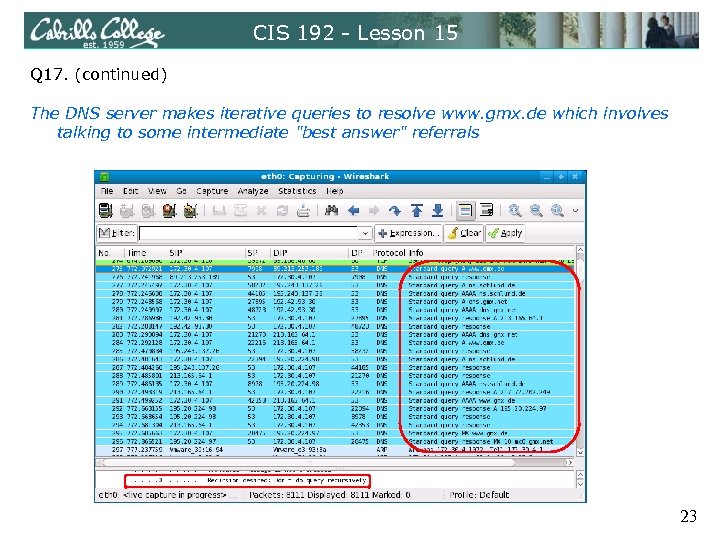Click the packet list horizontal scrollbar
The height and width of the screenshot is (540, 720).
click(335, 462)
